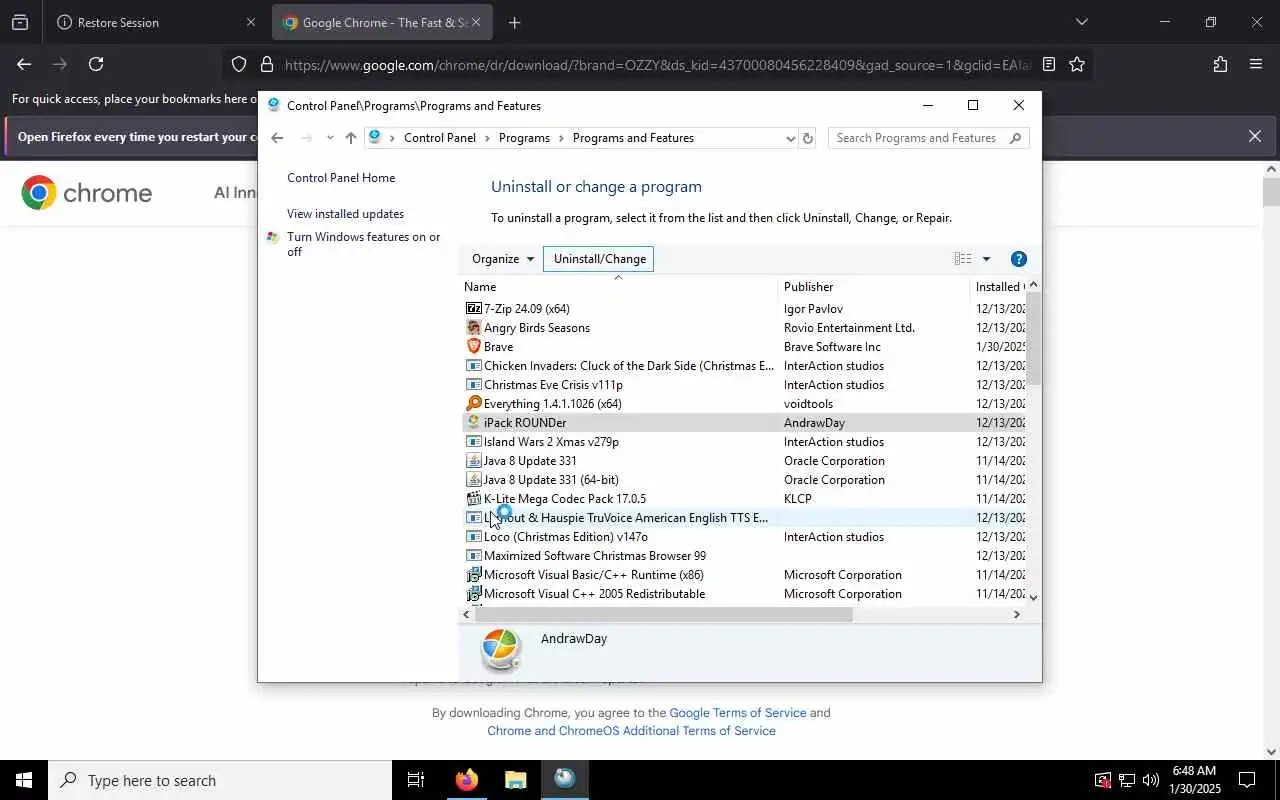Dismiss the Open Firefox every time notification

pyautogui.click(x=1254, y=136)
